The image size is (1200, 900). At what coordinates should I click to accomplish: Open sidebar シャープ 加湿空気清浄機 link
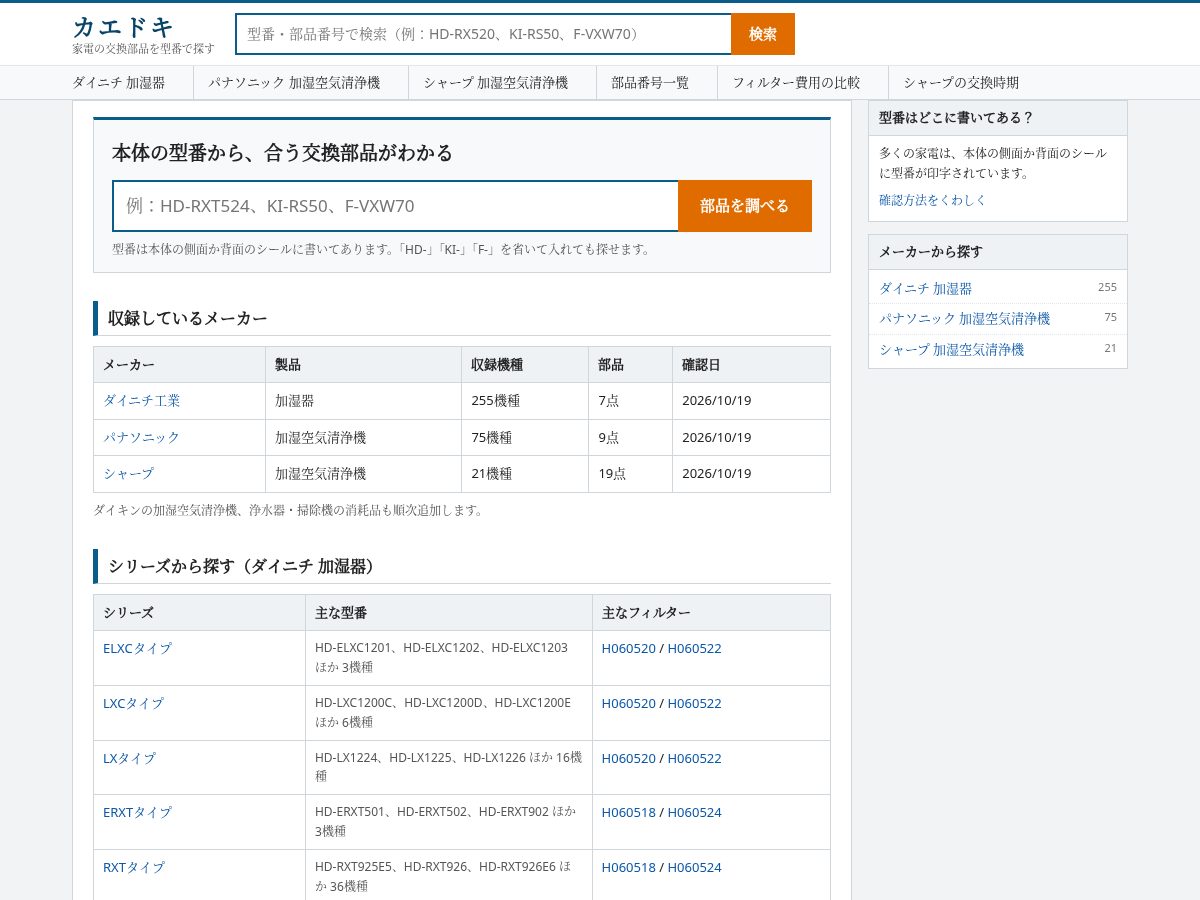(952, 349)
